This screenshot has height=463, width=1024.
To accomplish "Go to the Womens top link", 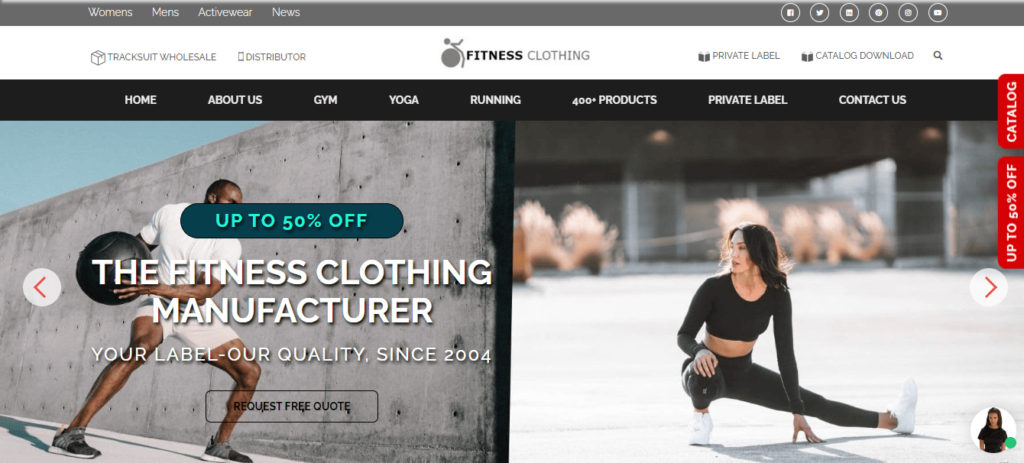I will 110,12.
